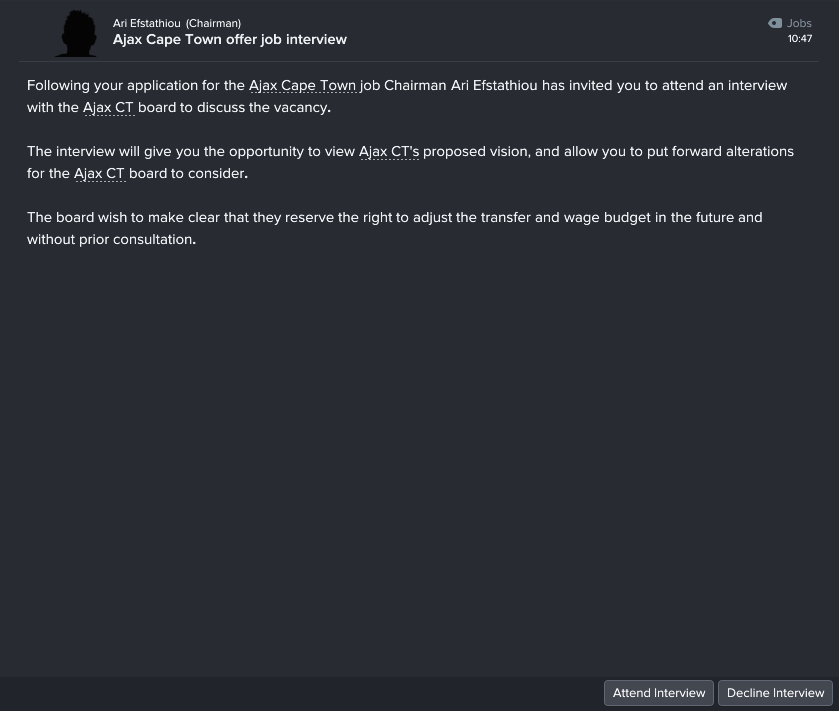Follow the Ajax CT link before 'board to consider'

pos(99,173)
